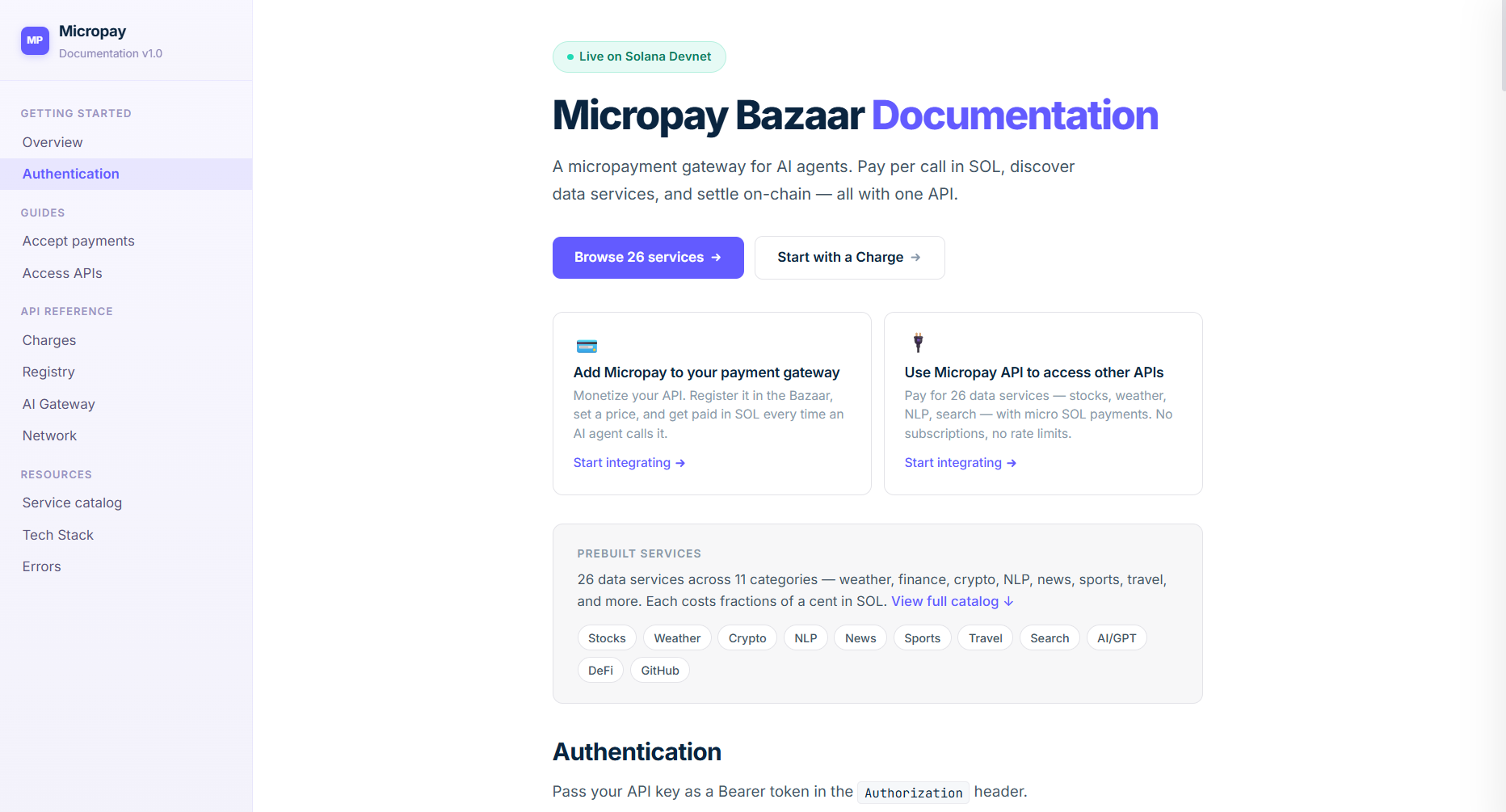Select the Search category chip
Image resolution: width=1506 pixels, height=812 pixels.
1050,638
